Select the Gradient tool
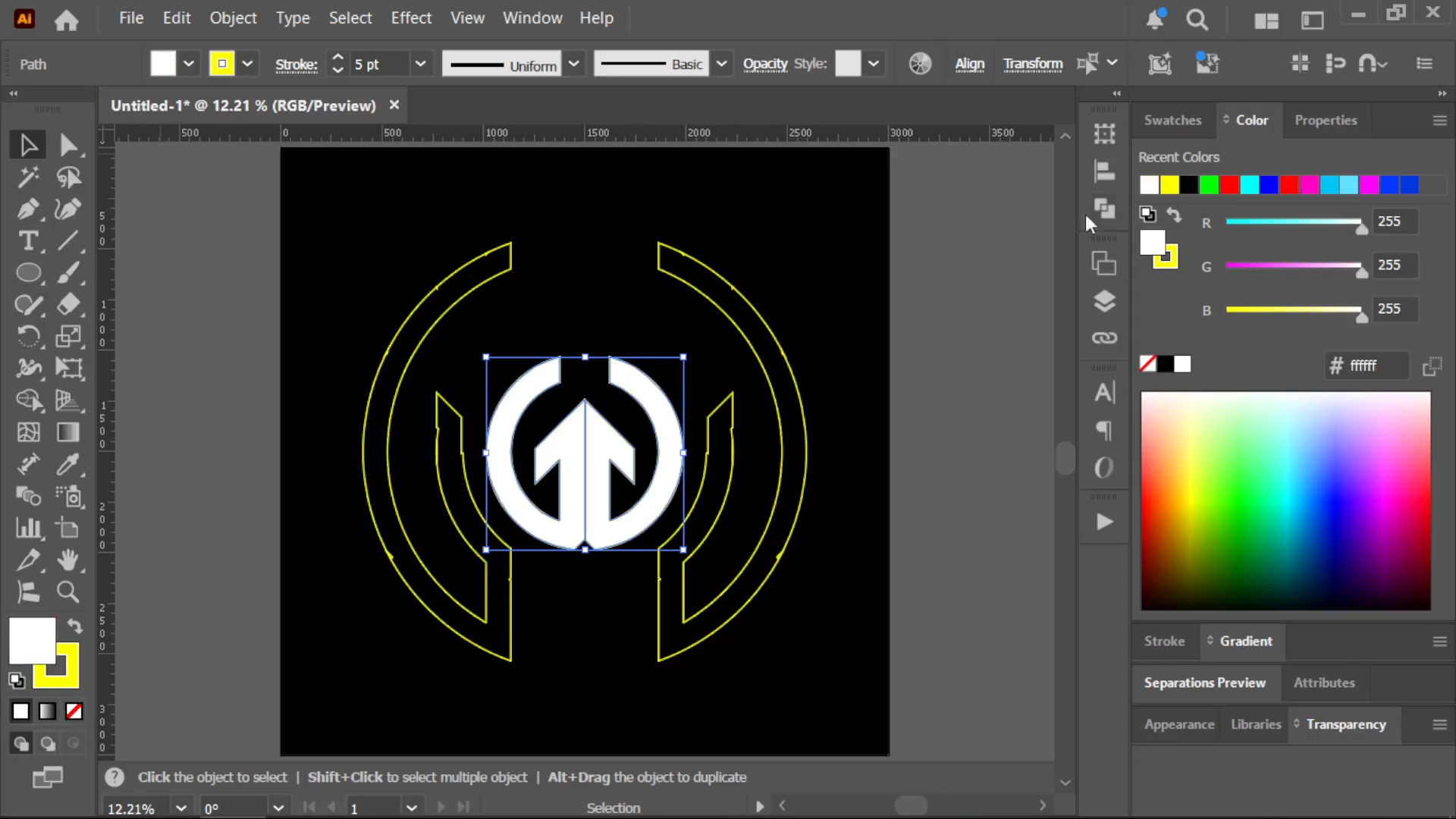The width and height of the screenshot is (1456, 819). click(68, 432)
